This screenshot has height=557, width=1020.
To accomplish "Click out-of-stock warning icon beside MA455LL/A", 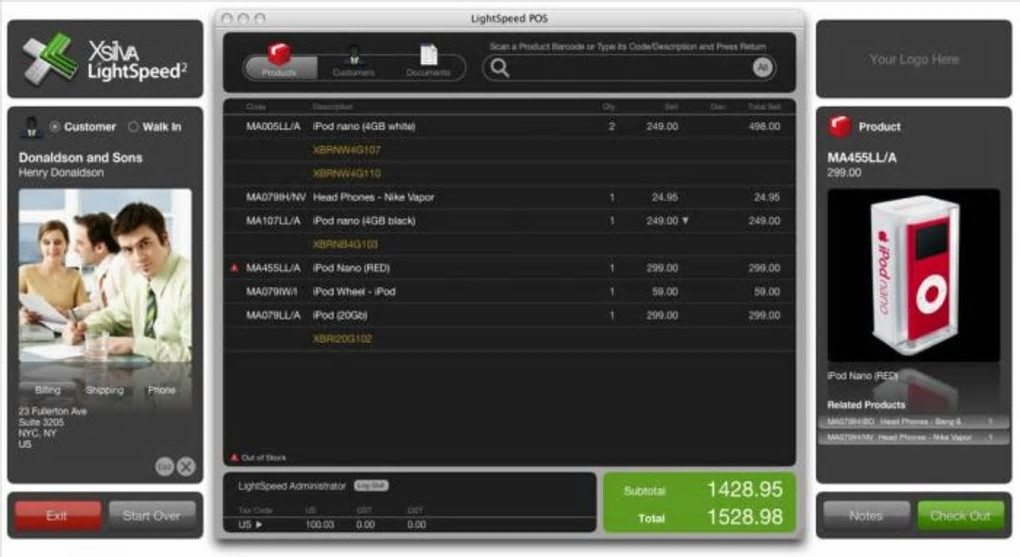I will (x=234, y=268).
